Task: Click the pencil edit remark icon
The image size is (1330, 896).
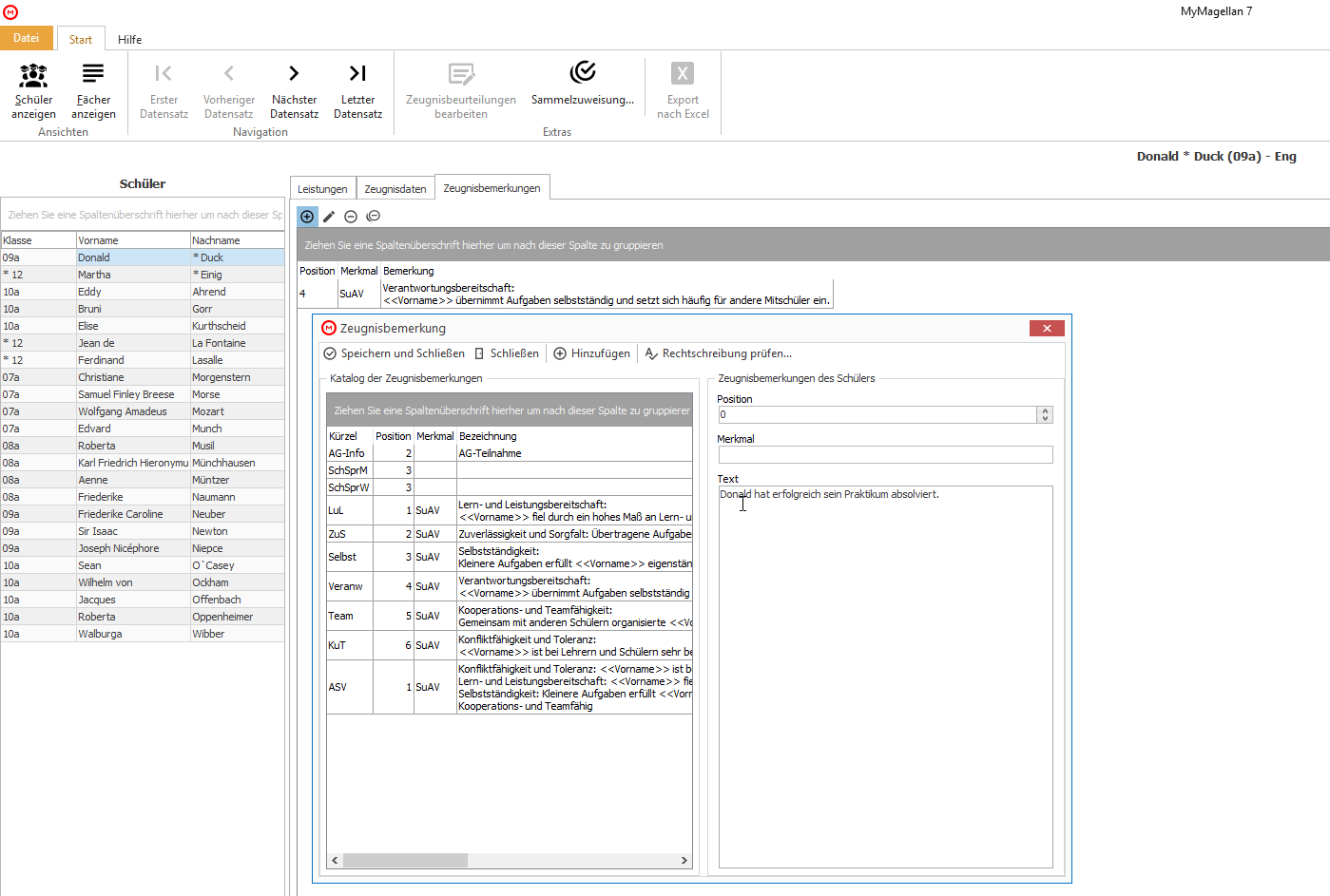Action: (329, 217)
